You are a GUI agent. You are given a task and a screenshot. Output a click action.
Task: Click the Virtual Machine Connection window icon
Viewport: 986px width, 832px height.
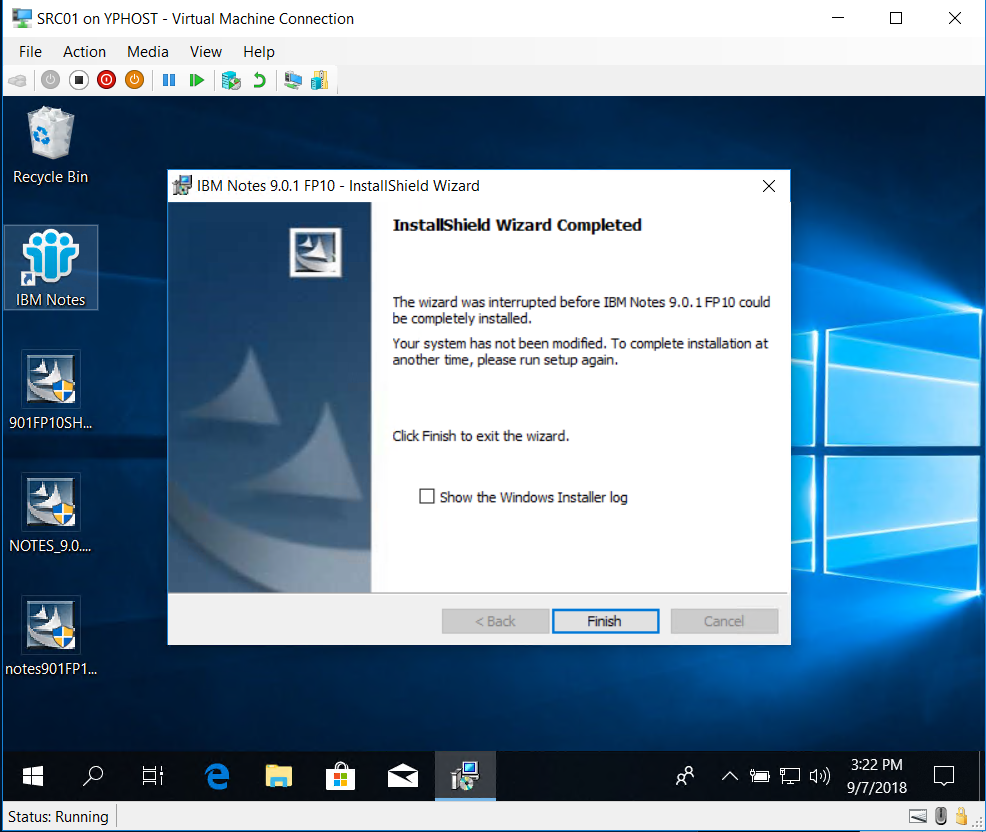pyautogui.click(x=21, y=18)
